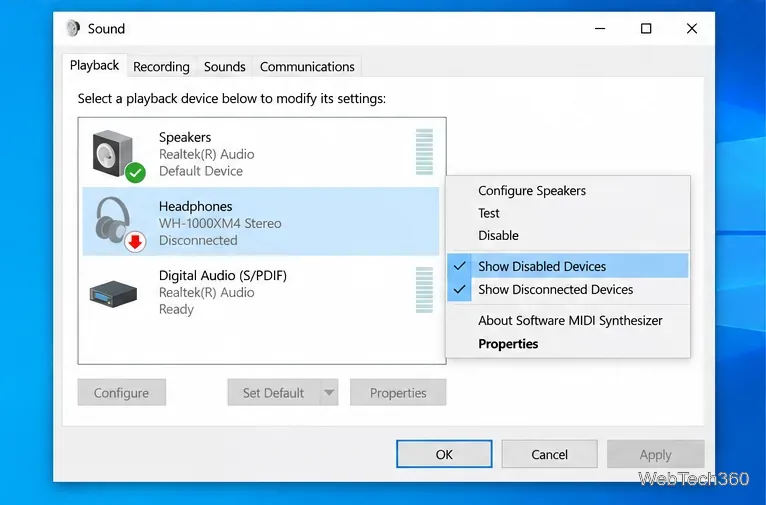This screenshot has width=766, height=505.
Task: Open the Communications tab
Action: coord(307,66)
